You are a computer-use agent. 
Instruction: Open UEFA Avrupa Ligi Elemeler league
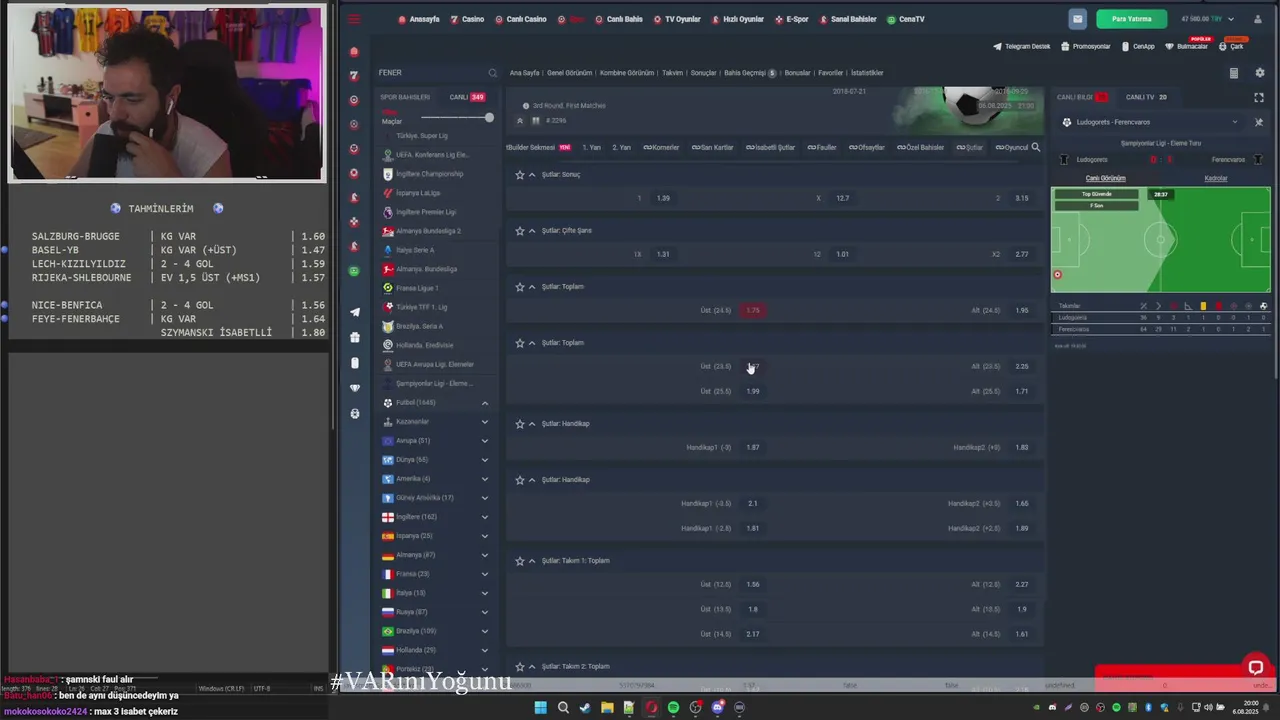434,364
